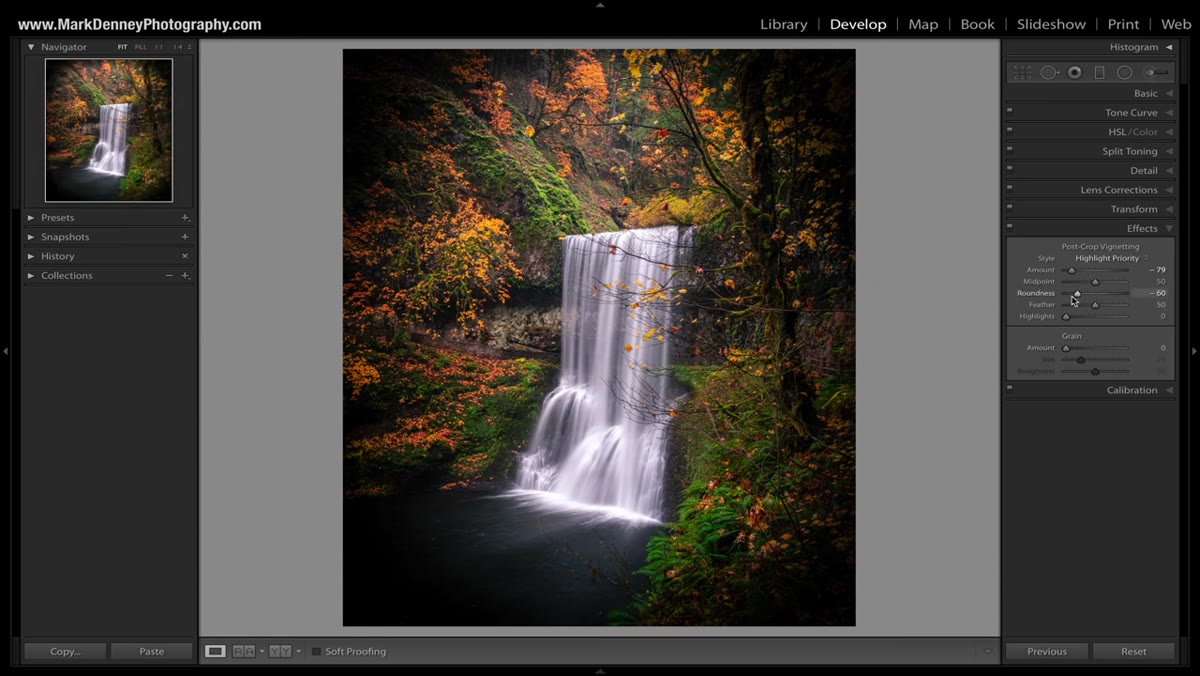The image size is (1200, 676).
Task: Expand the History panel
Action: pos(31,256)
